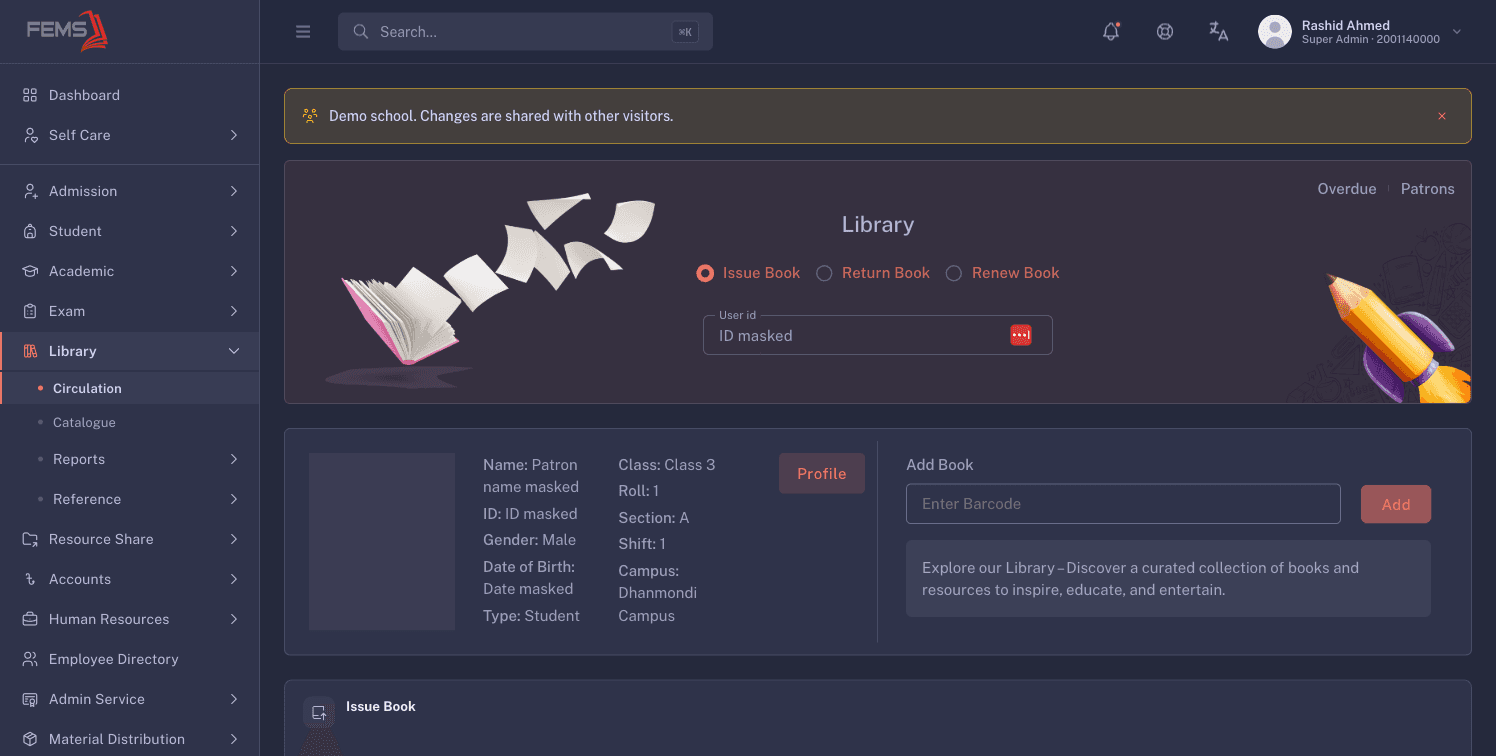Click the Dashboard grid icon

(x=30, y=95)
